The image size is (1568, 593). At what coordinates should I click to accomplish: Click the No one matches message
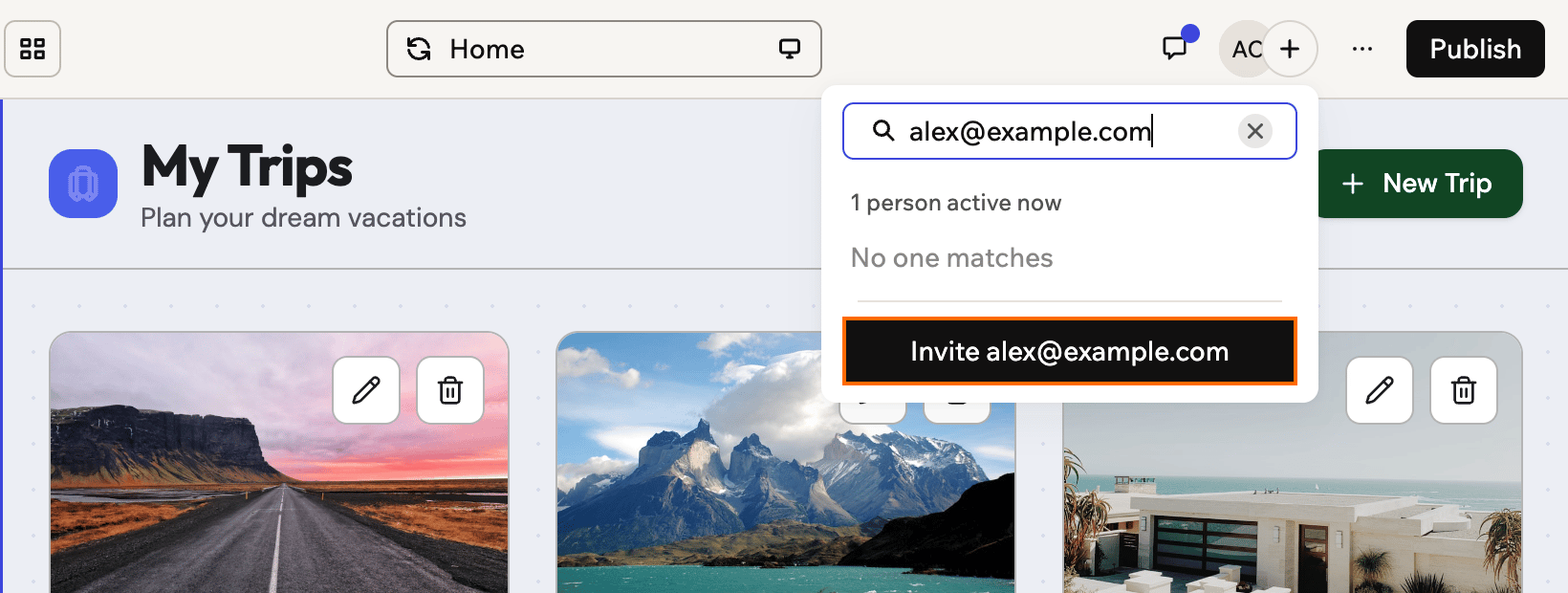click(951, 258)
